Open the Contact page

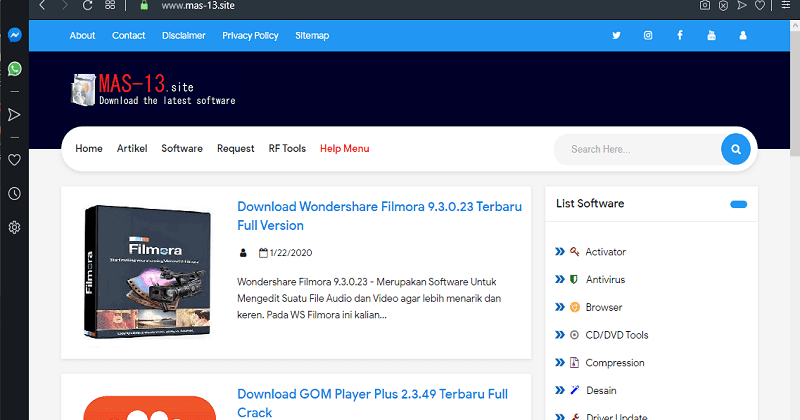[129, 36]
